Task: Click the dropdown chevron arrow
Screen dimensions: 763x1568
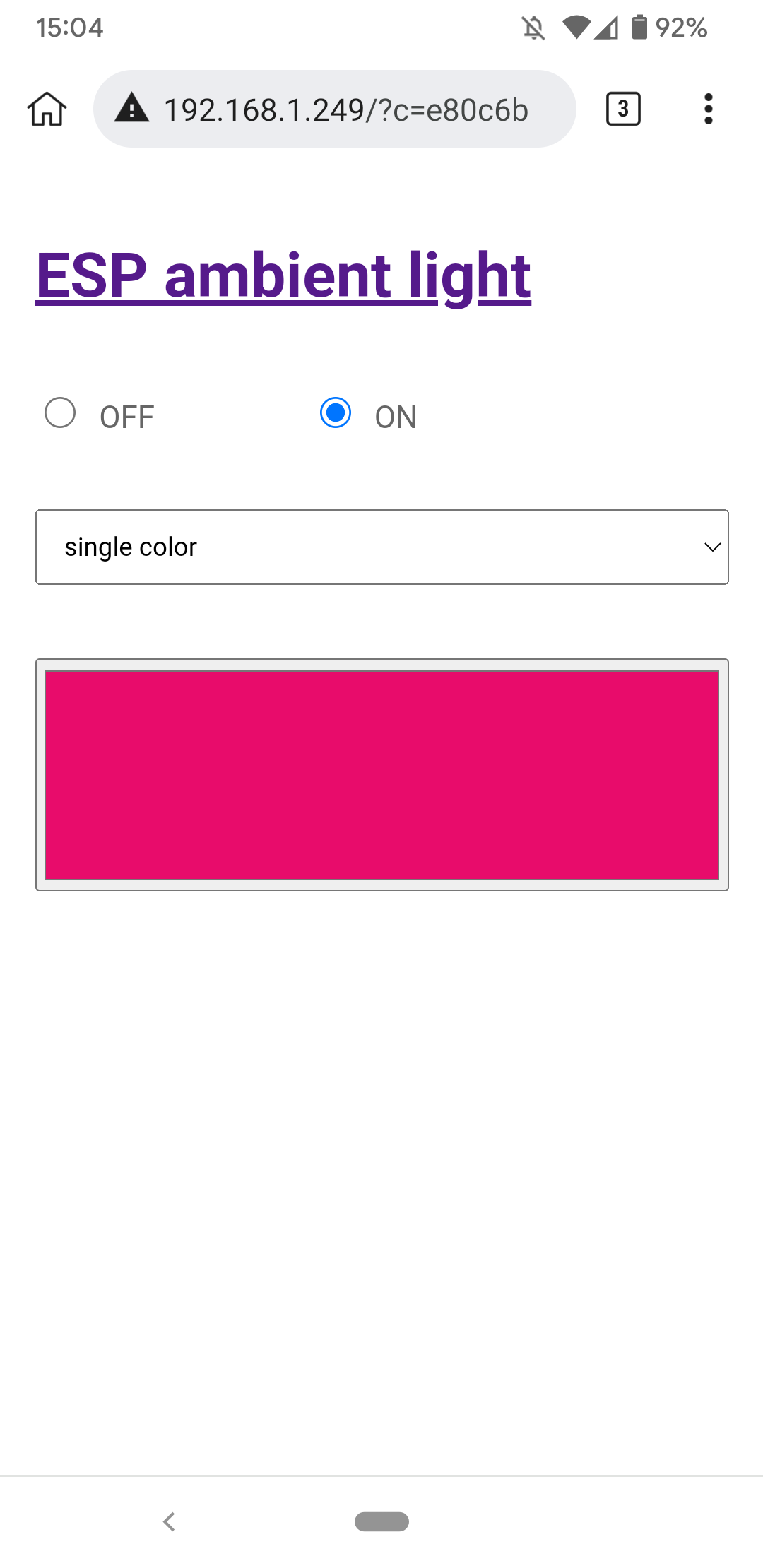Action: coord(712,547)
